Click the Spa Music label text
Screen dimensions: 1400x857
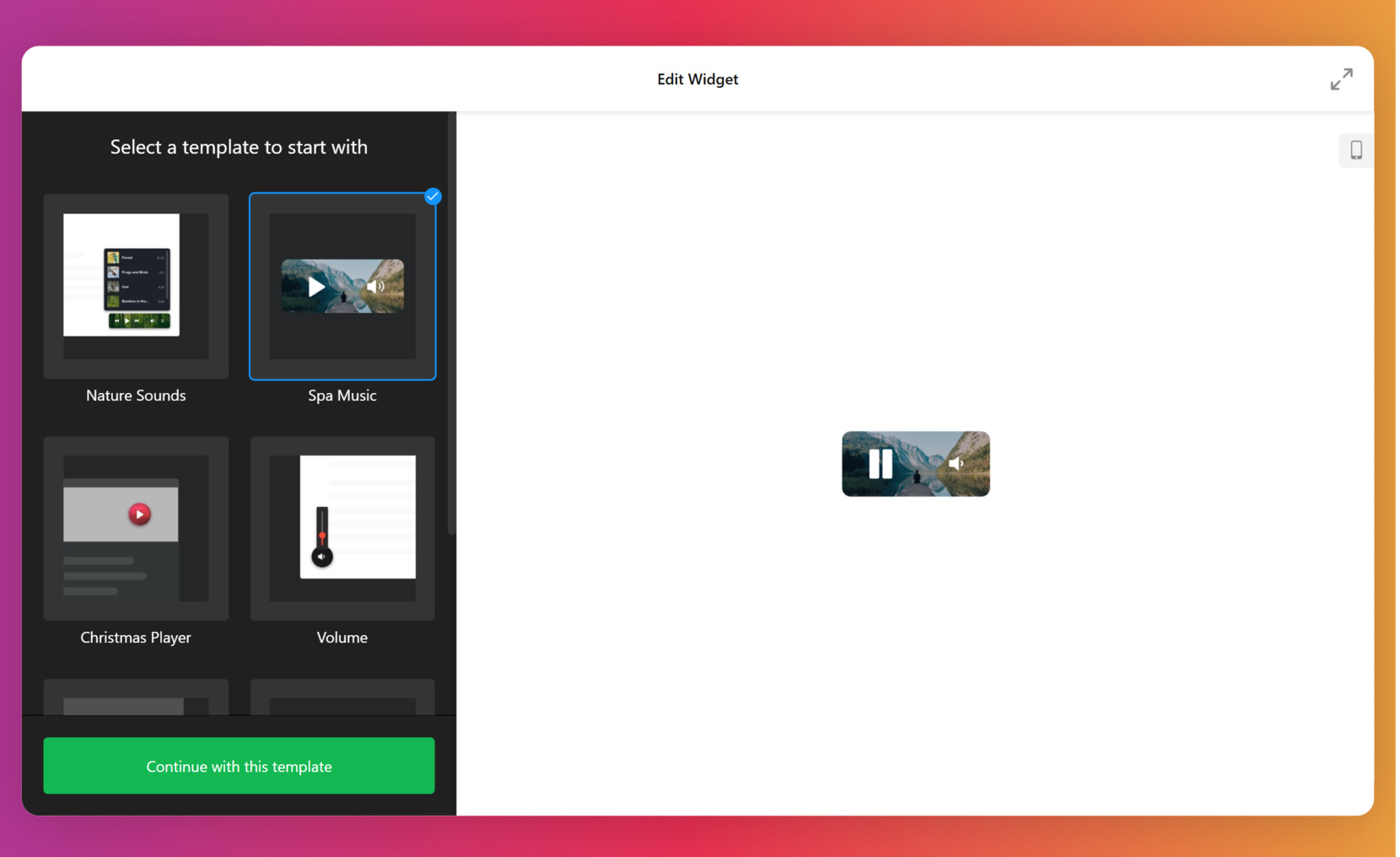click(342, 395)
